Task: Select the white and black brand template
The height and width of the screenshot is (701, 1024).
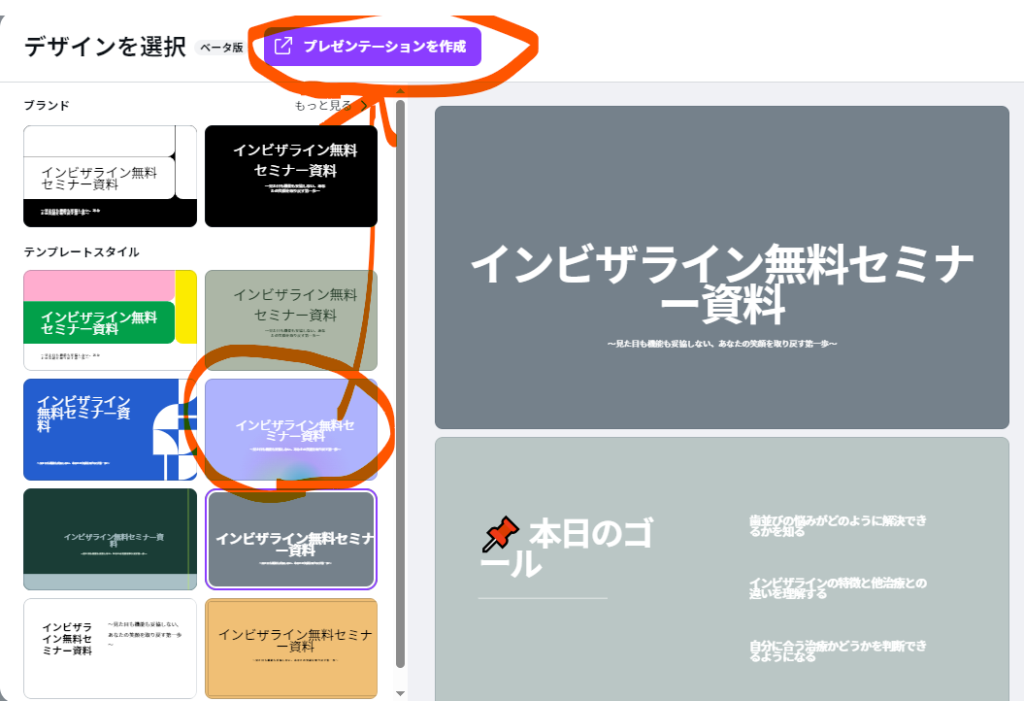Action: point(110,176)
